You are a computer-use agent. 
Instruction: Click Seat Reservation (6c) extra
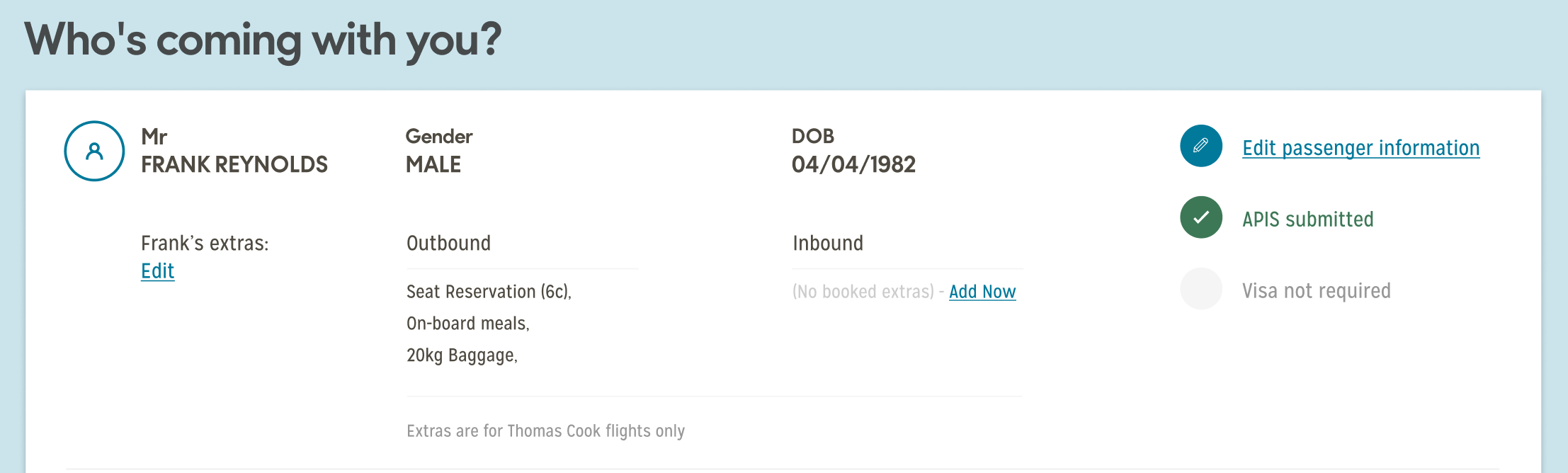click(489, 292)
